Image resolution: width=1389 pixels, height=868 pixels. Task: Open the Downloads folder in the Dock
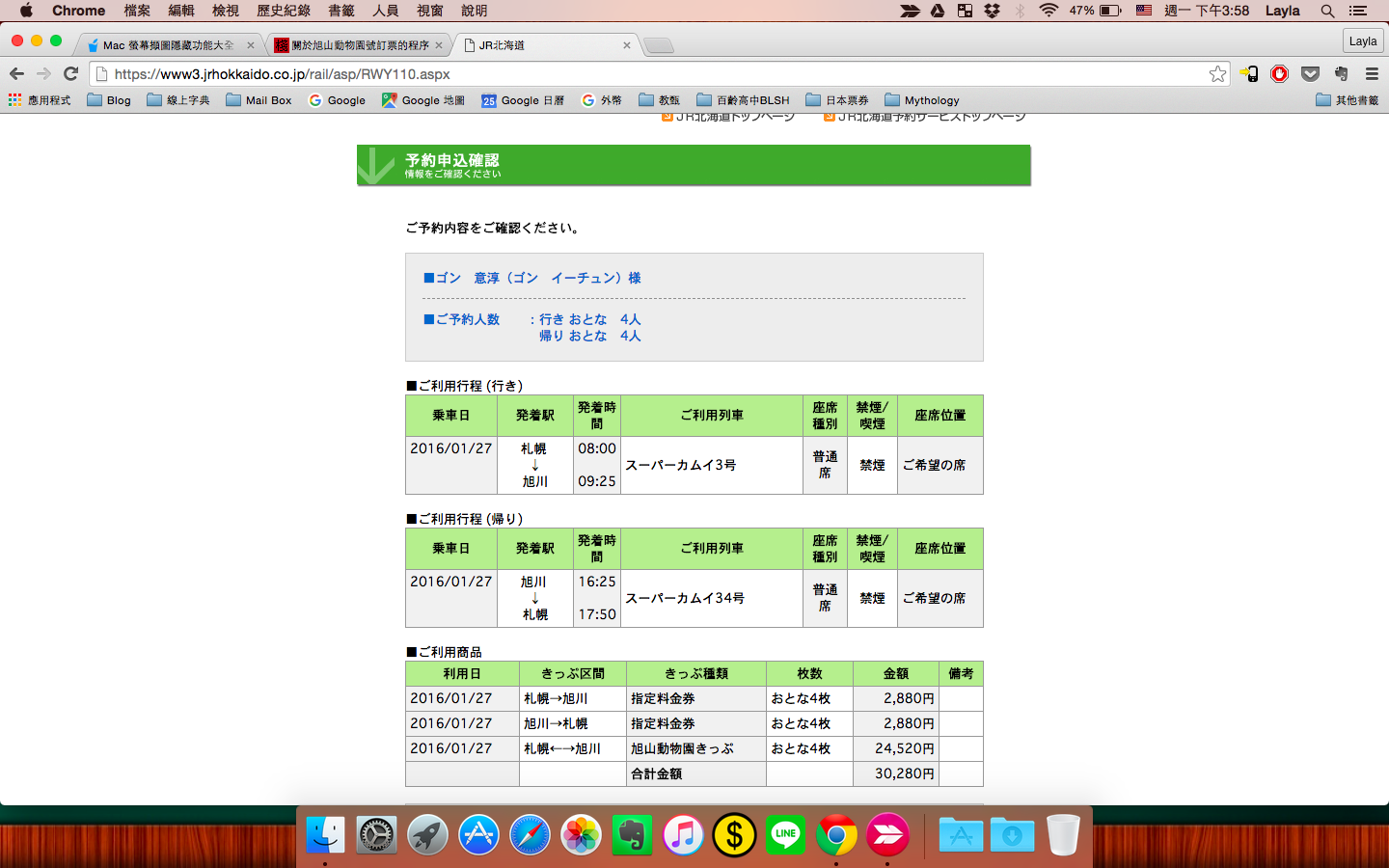coord(1012,835)
